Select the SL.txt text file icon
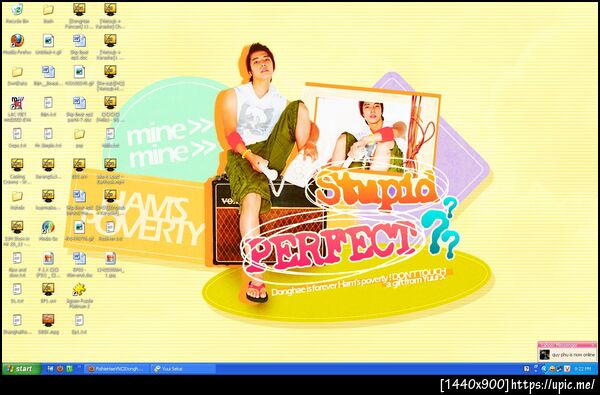 (x=17, y=294)
